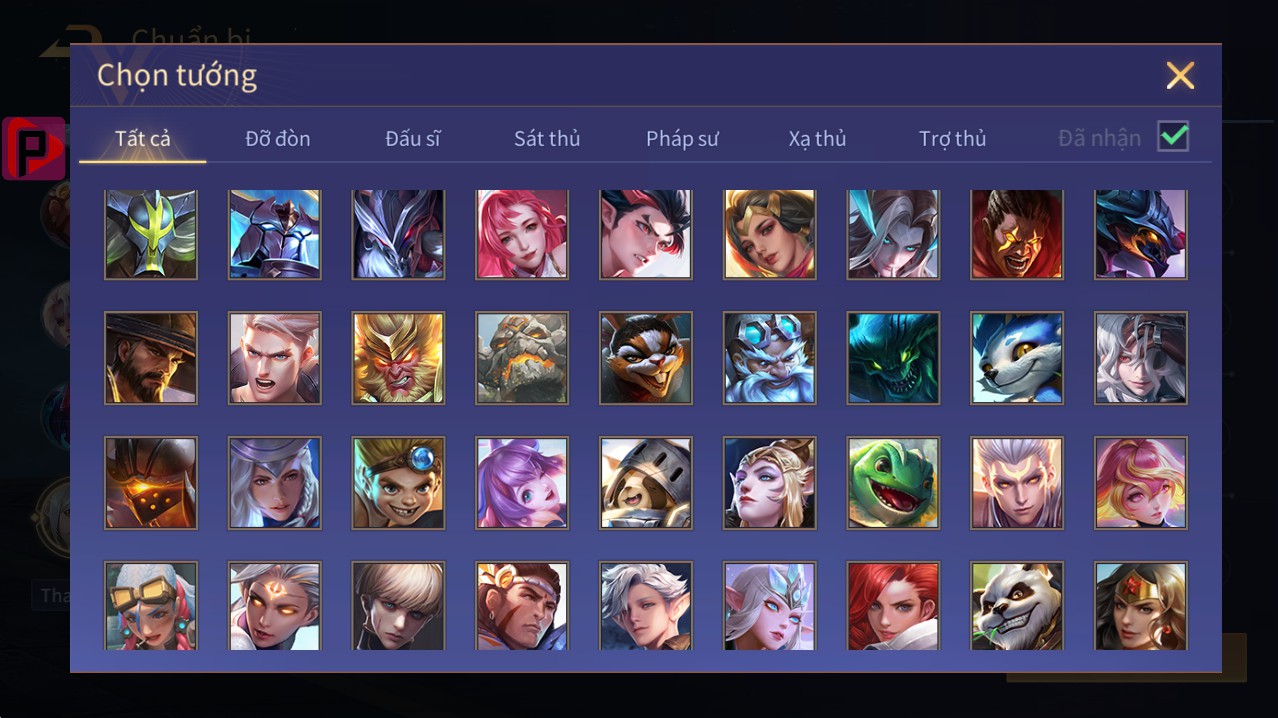Screen dimensions: 1278x718
Task: Pick the blue wolf hero portrait
Action: (x=1017, y=358)
